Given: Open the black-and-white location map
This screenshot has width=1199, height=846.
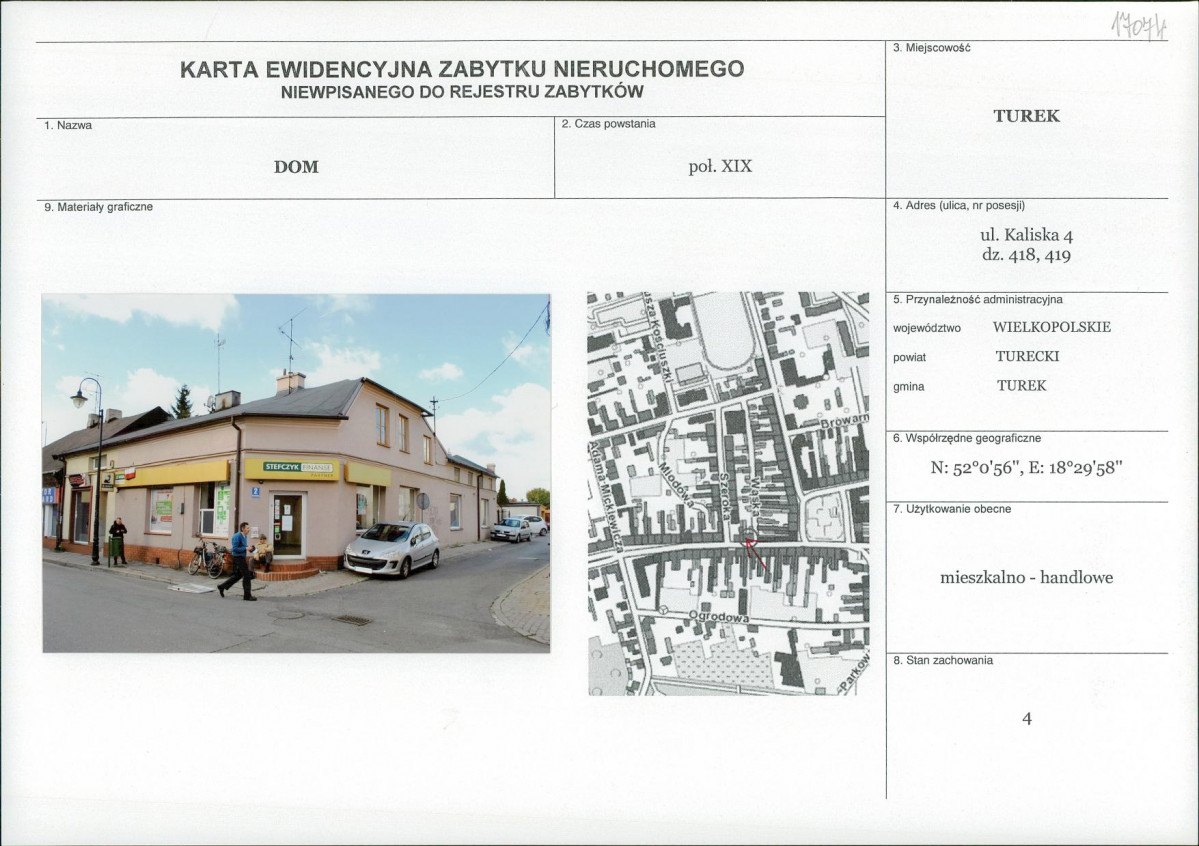Looking at the screenshot, I should click(728, 493).
